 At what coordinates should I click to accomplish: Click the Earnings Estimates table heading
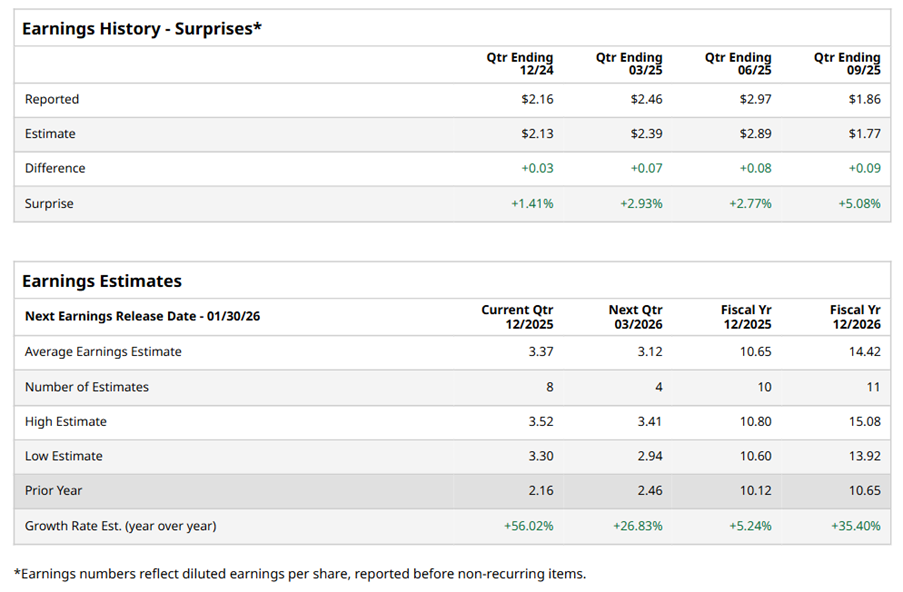click(102, 281)
